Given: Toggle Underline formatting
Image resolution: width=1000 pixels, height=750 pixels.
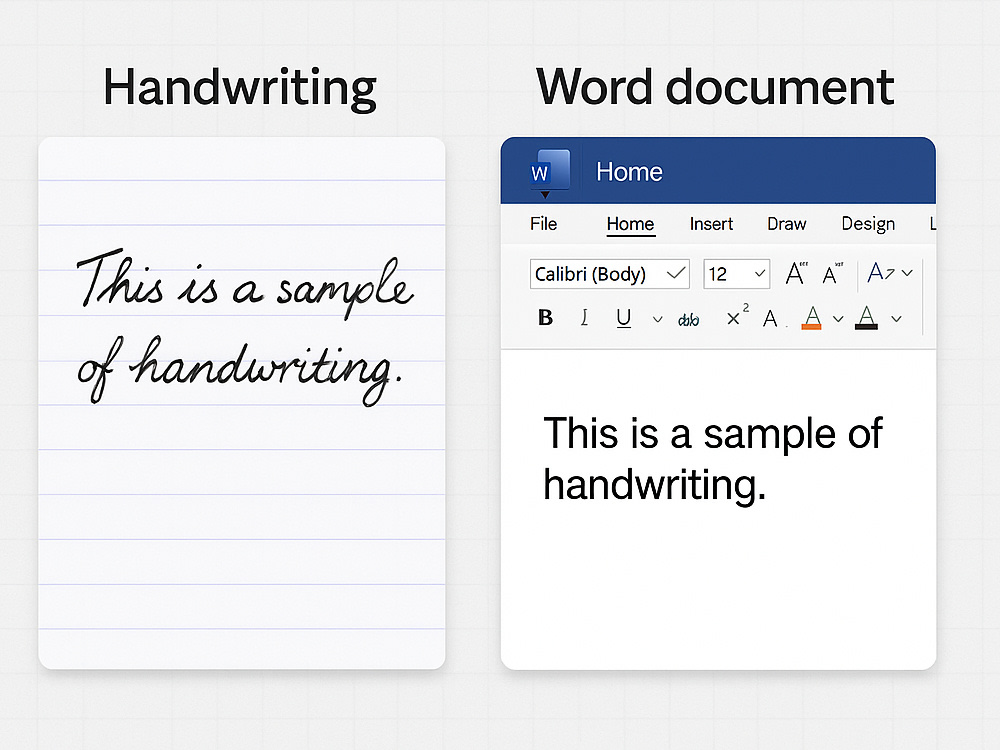Looking at the screenshot, I should (624, 318).
